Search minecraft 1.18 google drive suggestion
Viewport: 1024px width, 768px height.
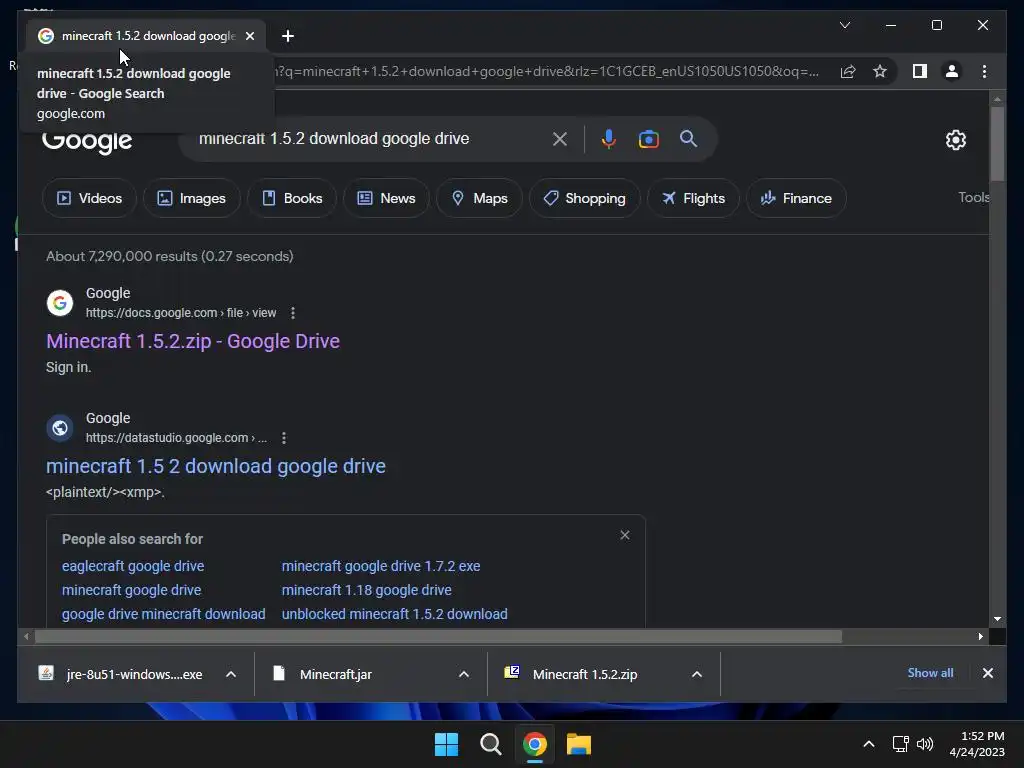366,590
